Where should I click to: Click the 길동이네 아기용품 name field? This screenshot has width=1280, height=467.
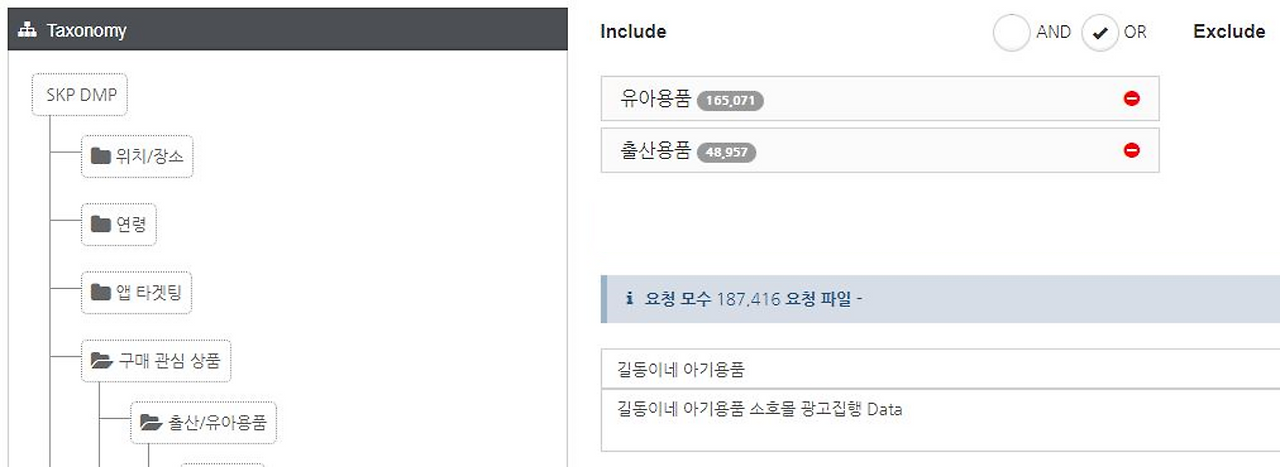pos(940,369)
